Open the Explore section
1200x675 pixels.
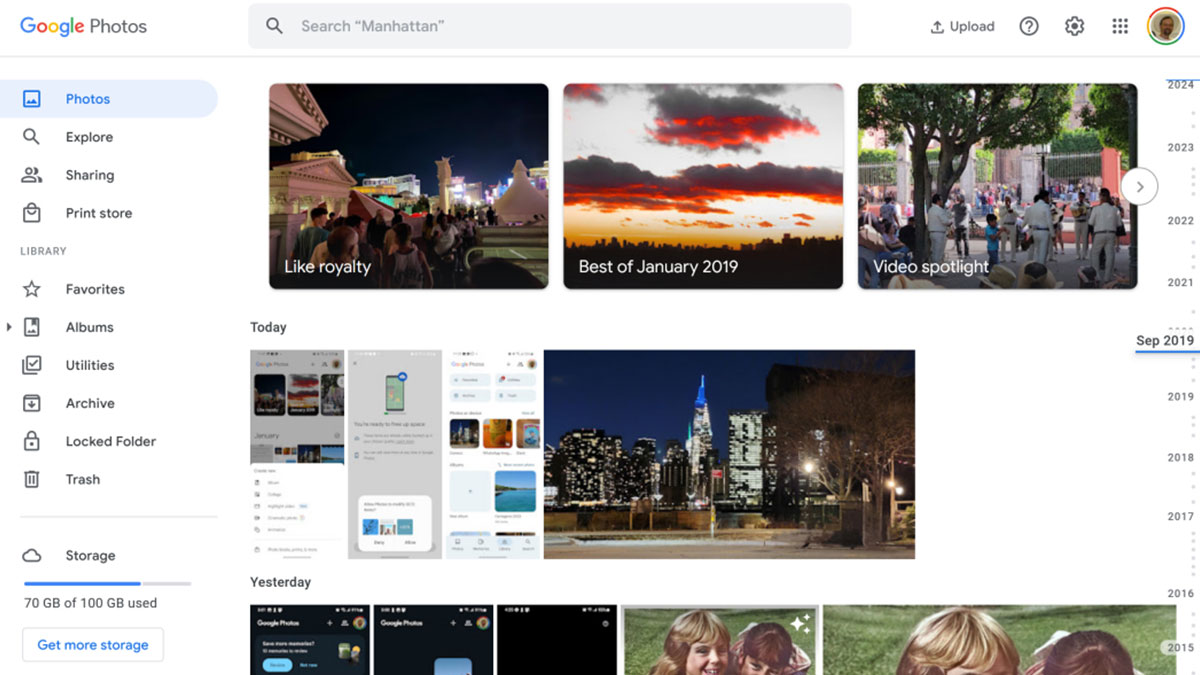(x=89, y=136)
